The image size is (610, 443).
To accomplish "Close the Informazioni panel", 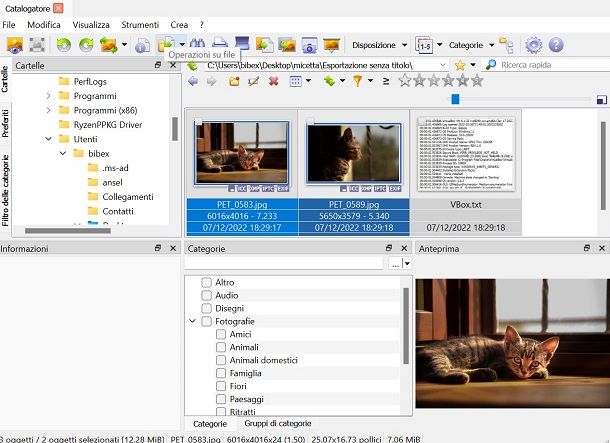I will tap(173, 248).
